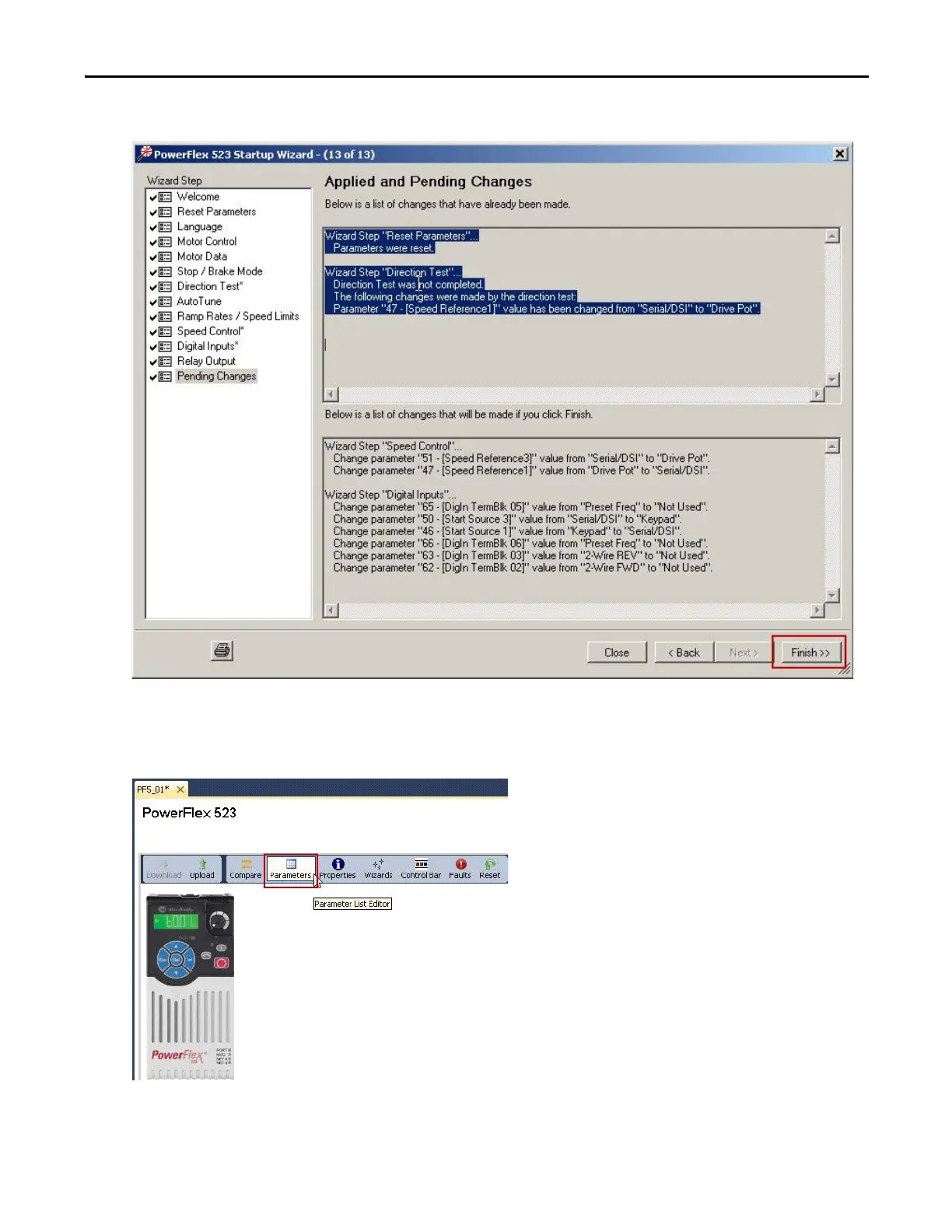
Task: Click the step icon beside Language
Action: 165,227
